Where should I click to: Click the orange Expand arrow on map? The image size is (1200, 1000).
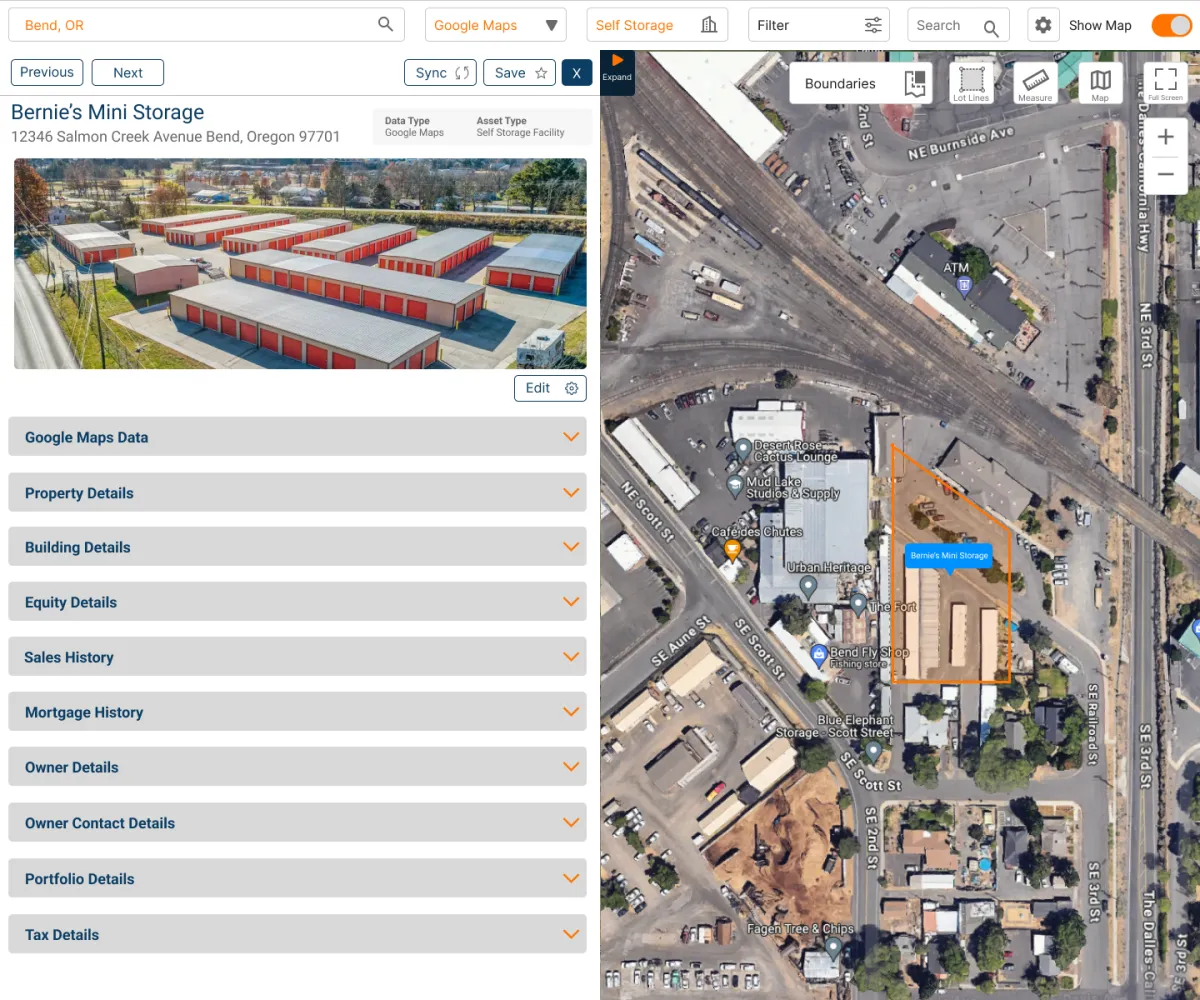point(617,61)
